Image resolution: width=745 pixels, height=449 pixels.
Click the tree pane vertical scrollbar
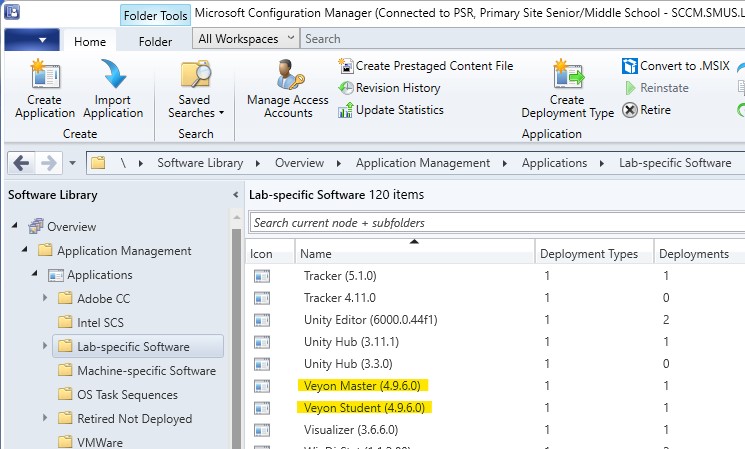[237, 337]
